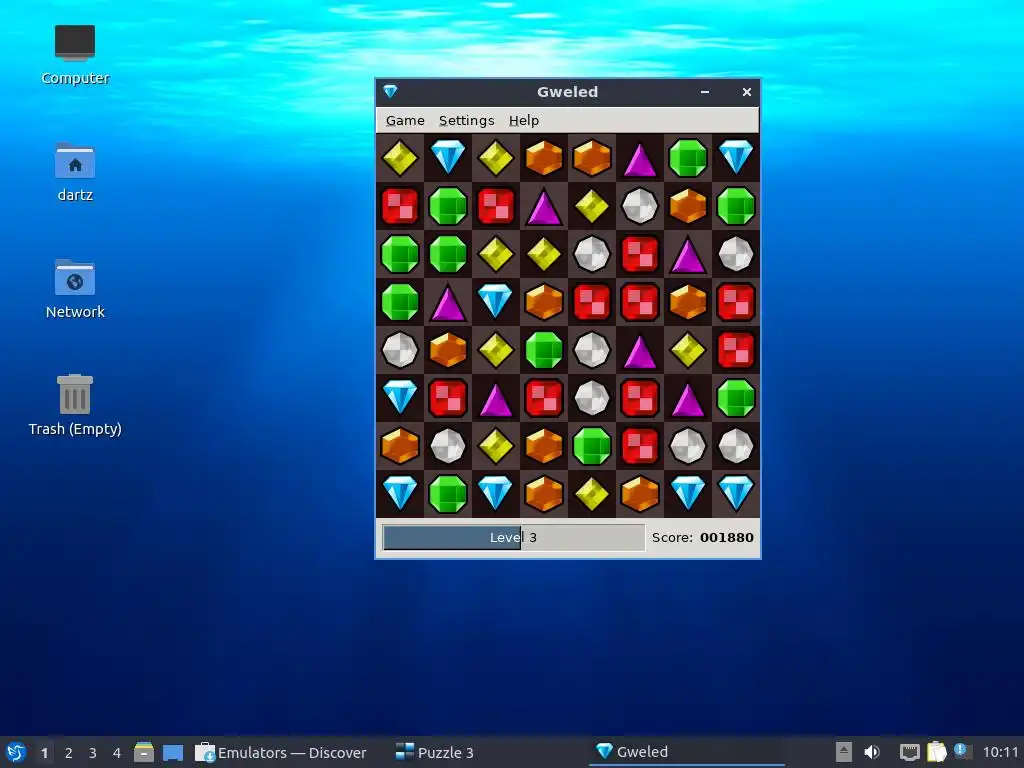Open the volume control tray icon
Viewport: 1024px width, 768px height.
pos(872,752)
